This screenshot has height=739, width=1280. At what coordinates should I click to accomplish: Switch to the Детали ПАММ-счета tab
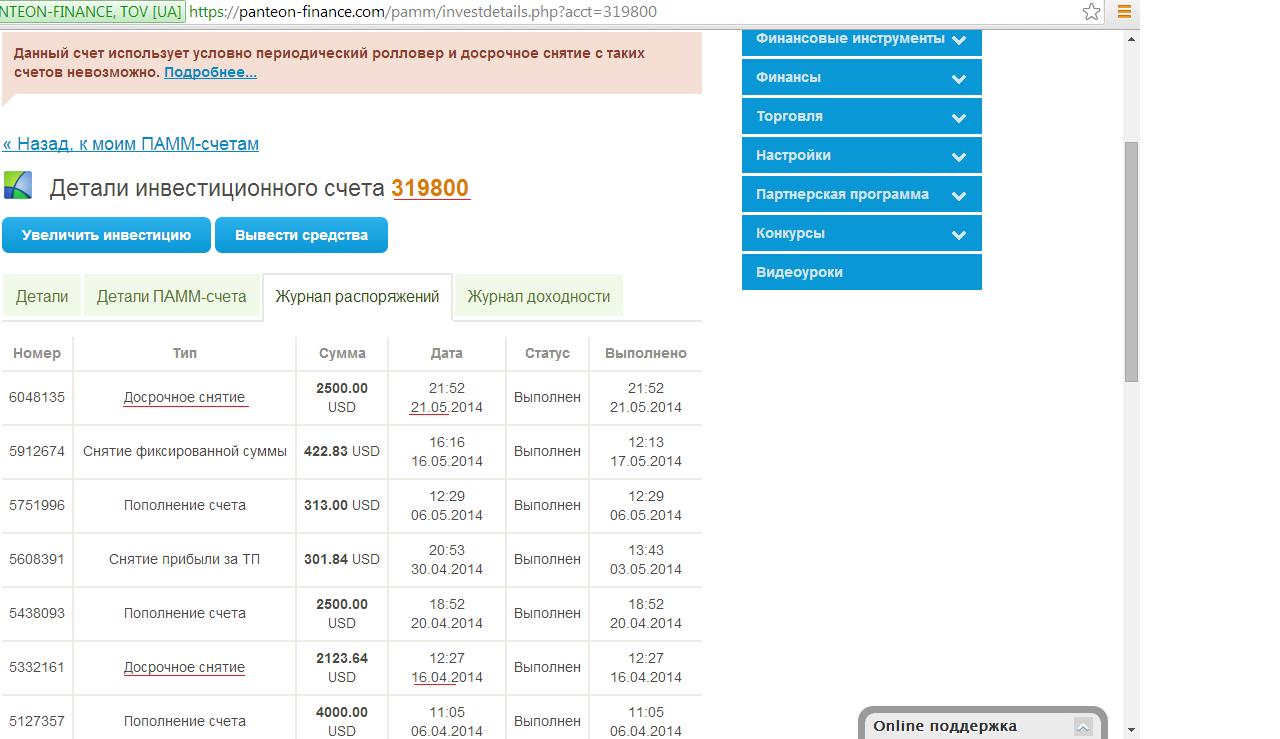[171, 296]
